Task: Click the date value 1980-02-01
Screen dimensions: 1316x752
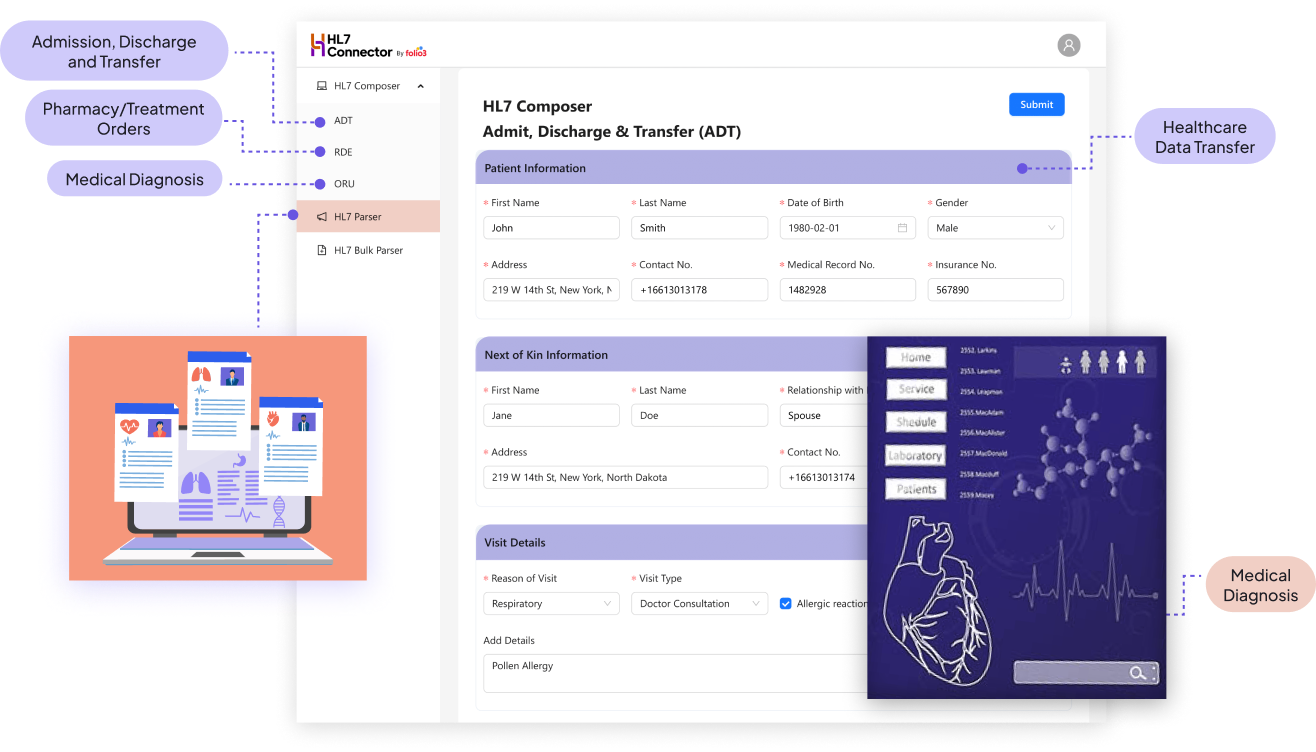Action: (x=814, y=228)
